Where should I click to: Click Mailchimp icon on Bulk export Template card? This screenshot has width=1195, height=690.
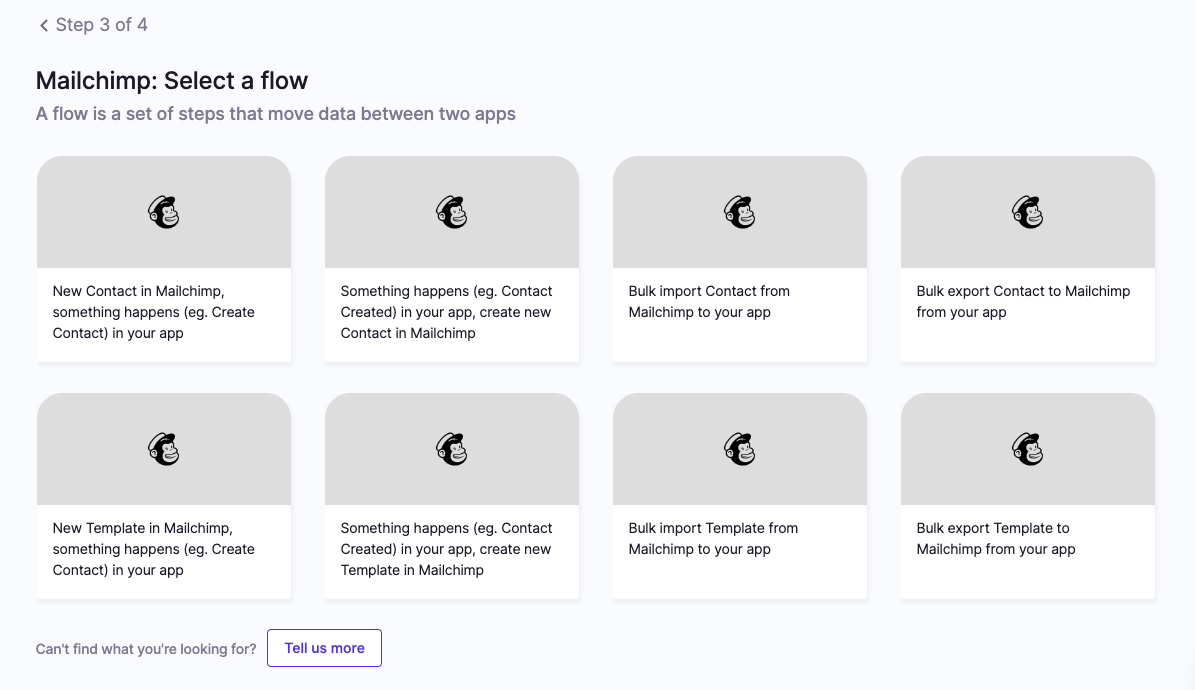click(1028, 449)
